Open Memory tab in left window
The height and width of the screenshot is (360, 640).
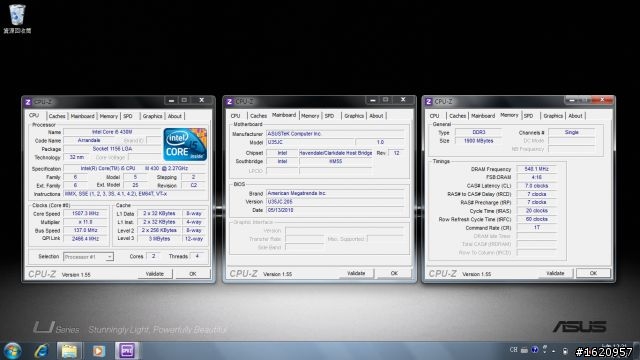(109, 116)
